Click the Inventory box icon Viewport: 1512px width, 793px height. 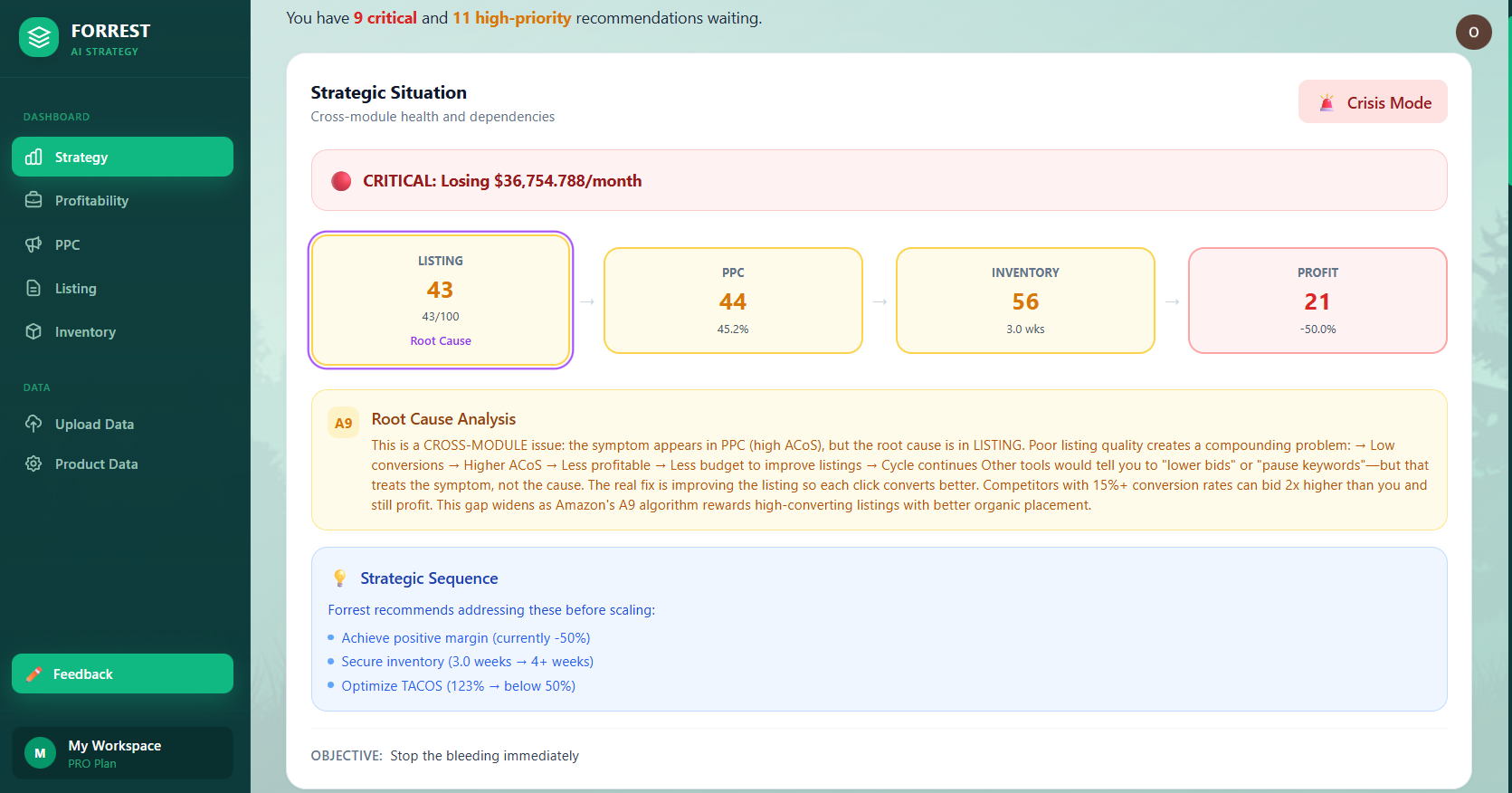coord(33,331)
